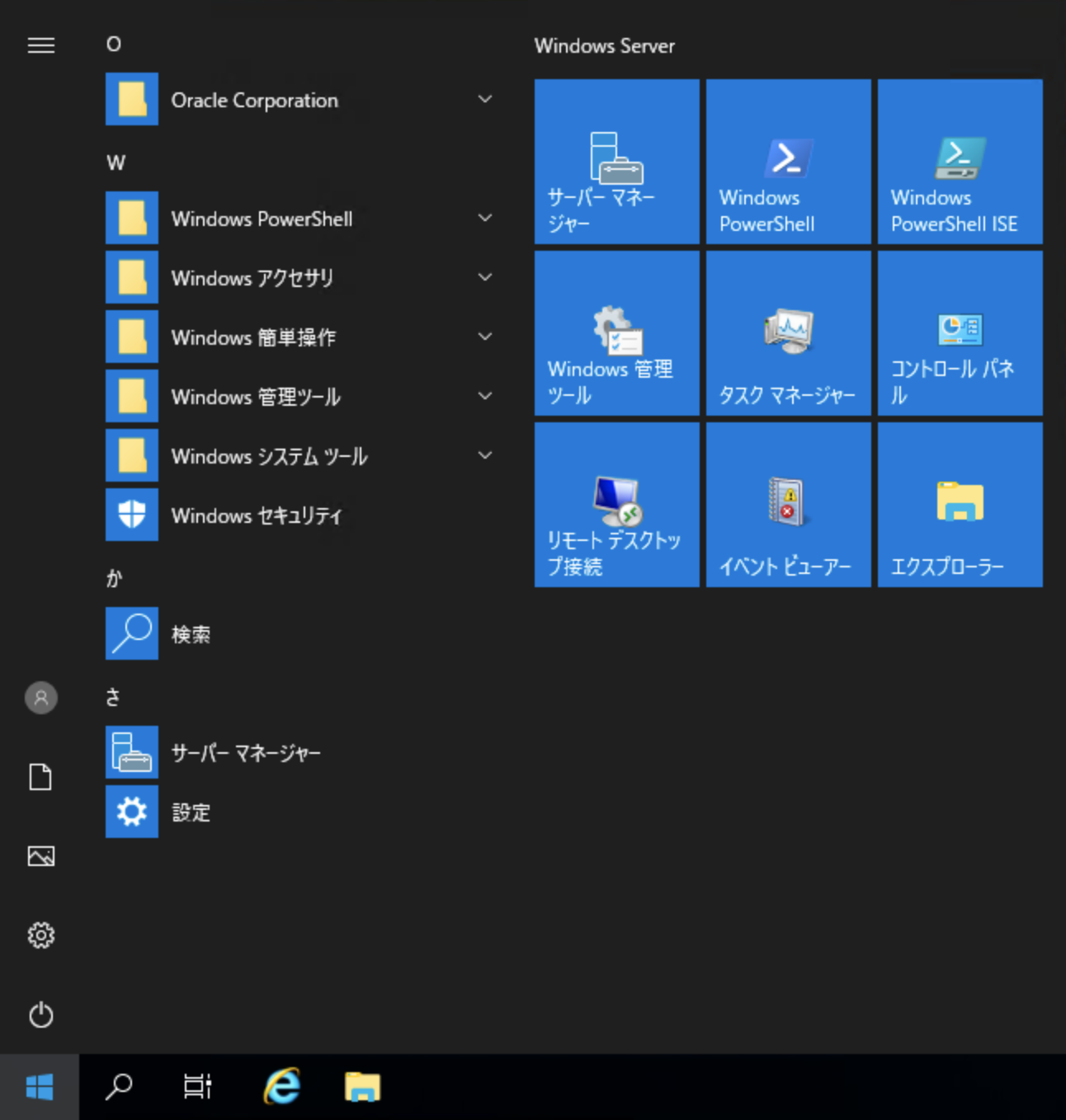Click the Power button in left rail
The image size is (1066, 1120).
40,1014
